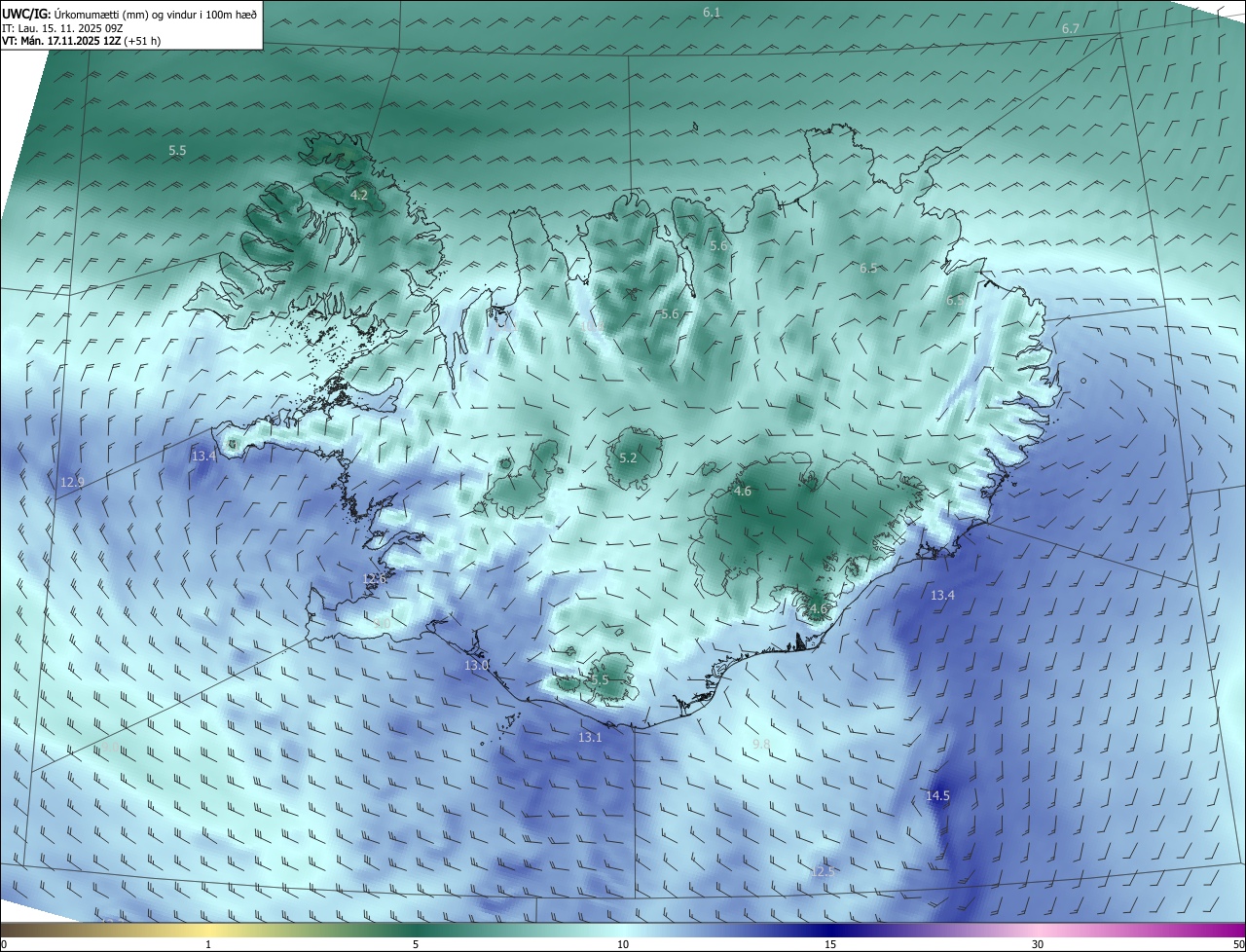Click the 12.6 value near the Reykjanes coast

(375, 578)
